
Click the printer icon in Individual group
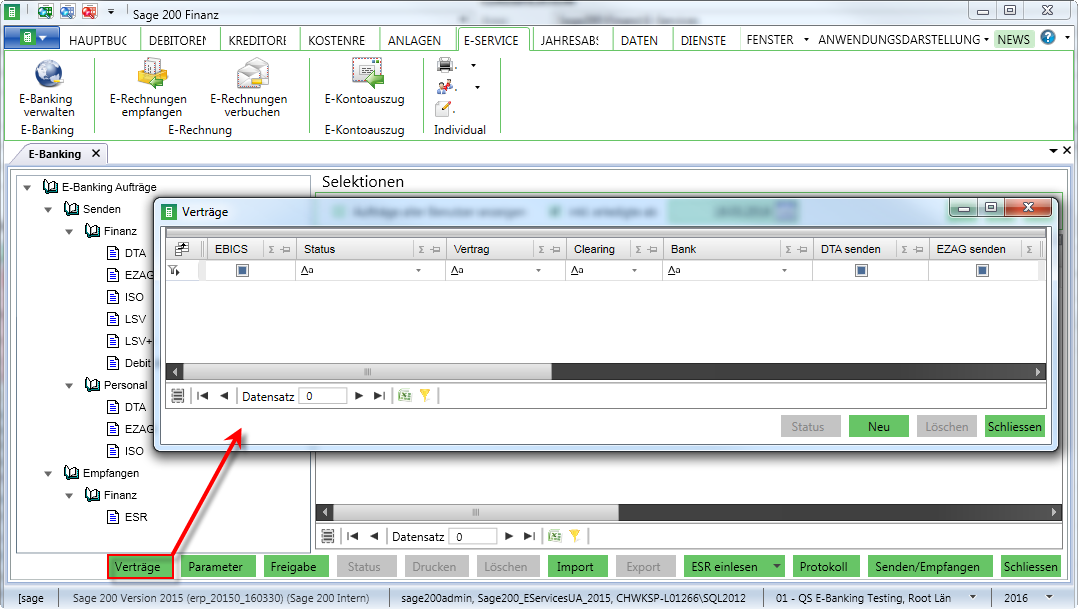point(445,65)
